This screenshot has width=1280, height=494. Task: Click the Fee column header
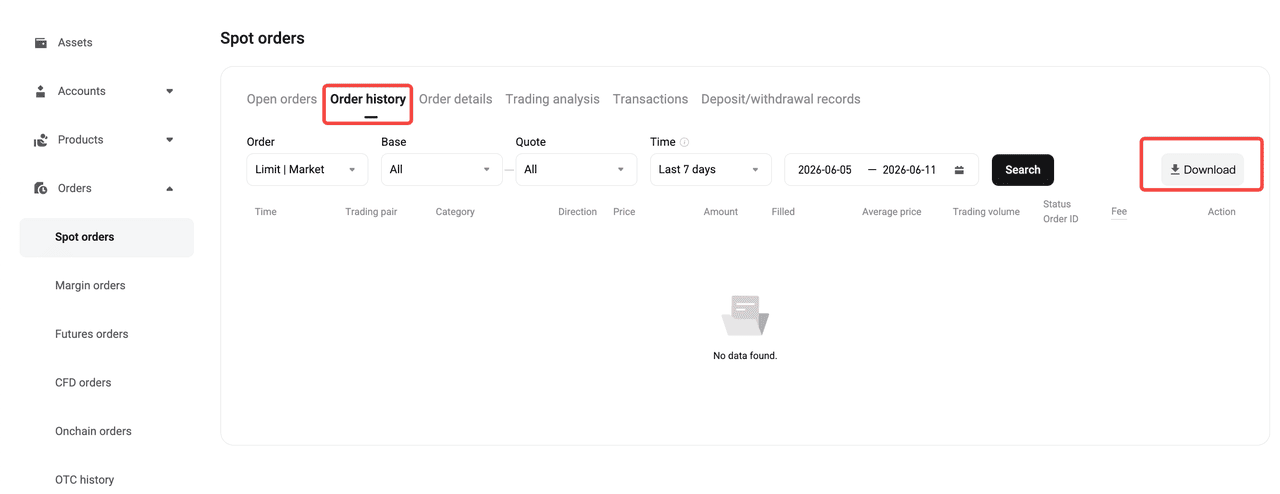point(1119,212)
